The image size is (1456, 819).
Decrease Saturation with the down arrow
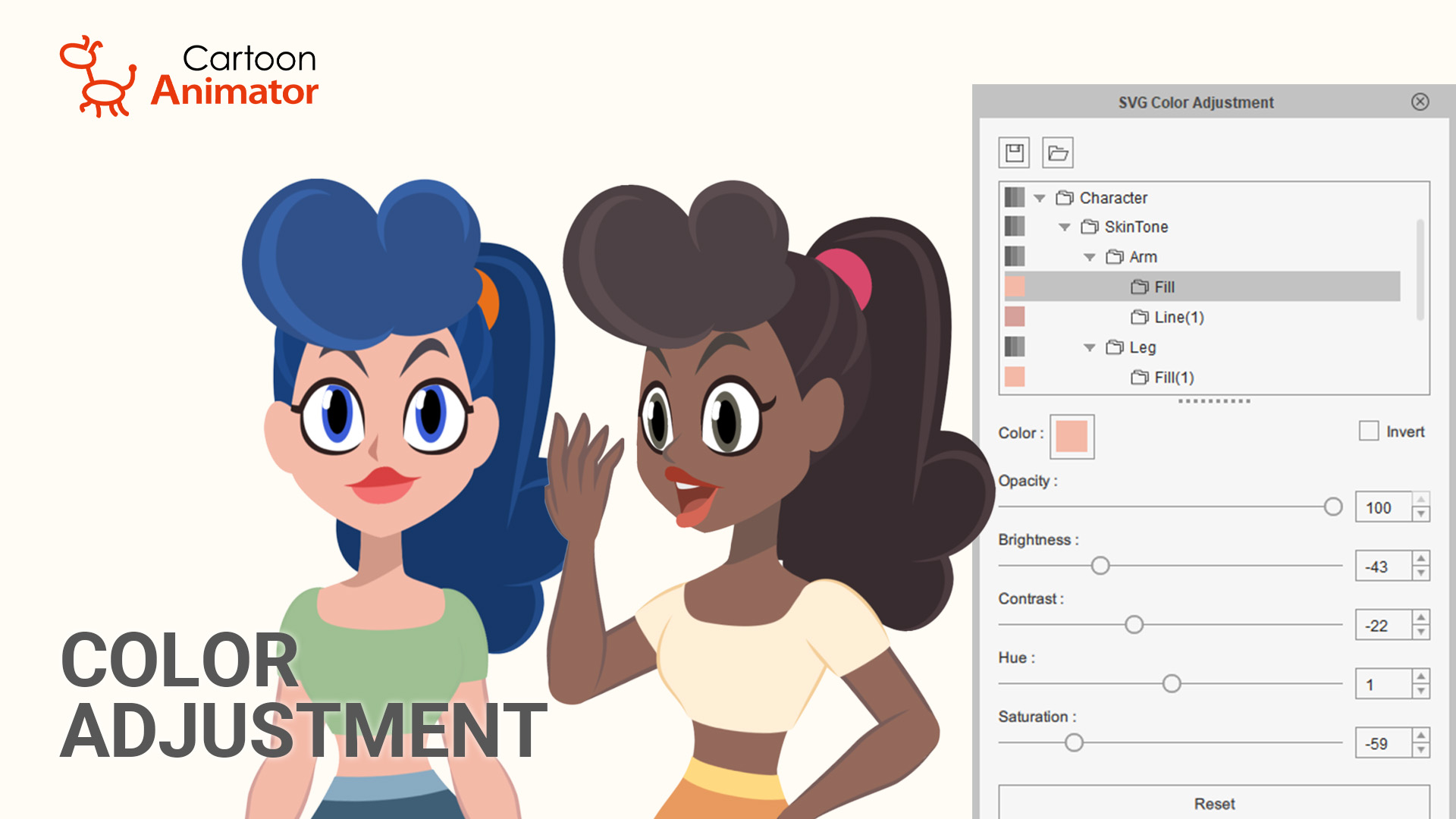click(1421, 752)
